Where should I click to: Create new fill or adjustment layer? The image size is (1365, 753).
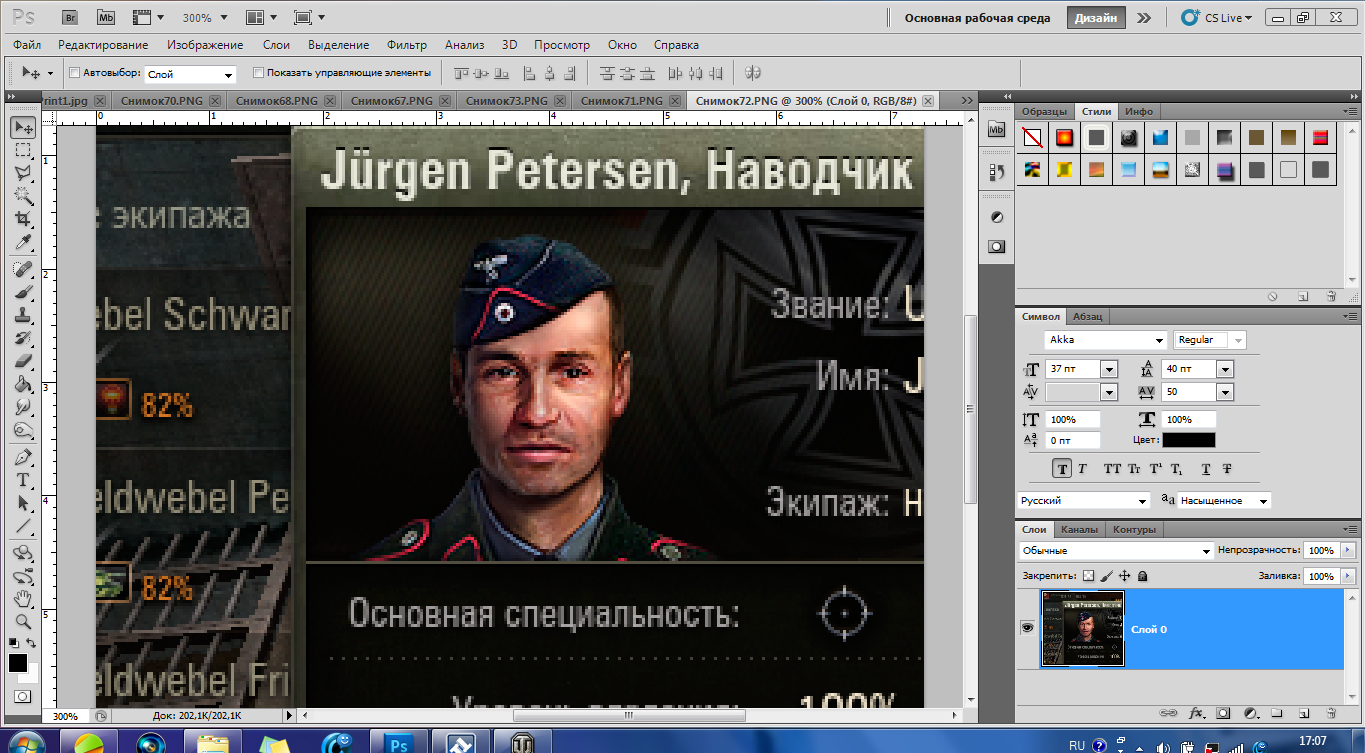click(x=1250, y=714)
